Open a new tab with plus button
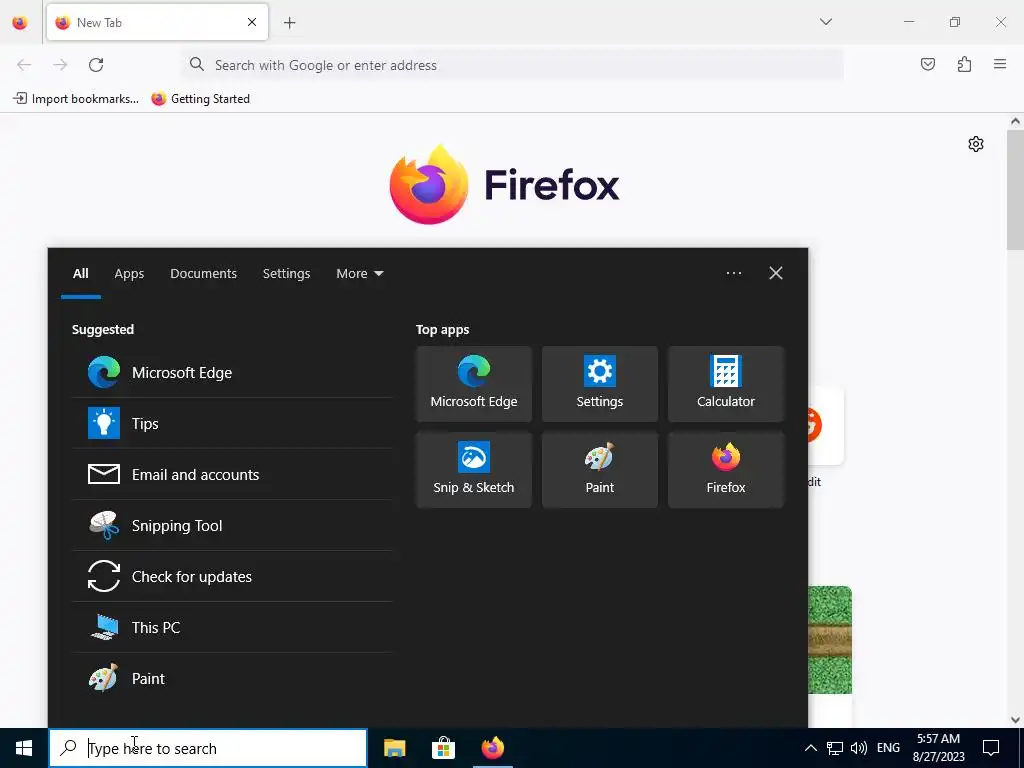Viewport: 1024px width, 768px height. tap(289, 23)
